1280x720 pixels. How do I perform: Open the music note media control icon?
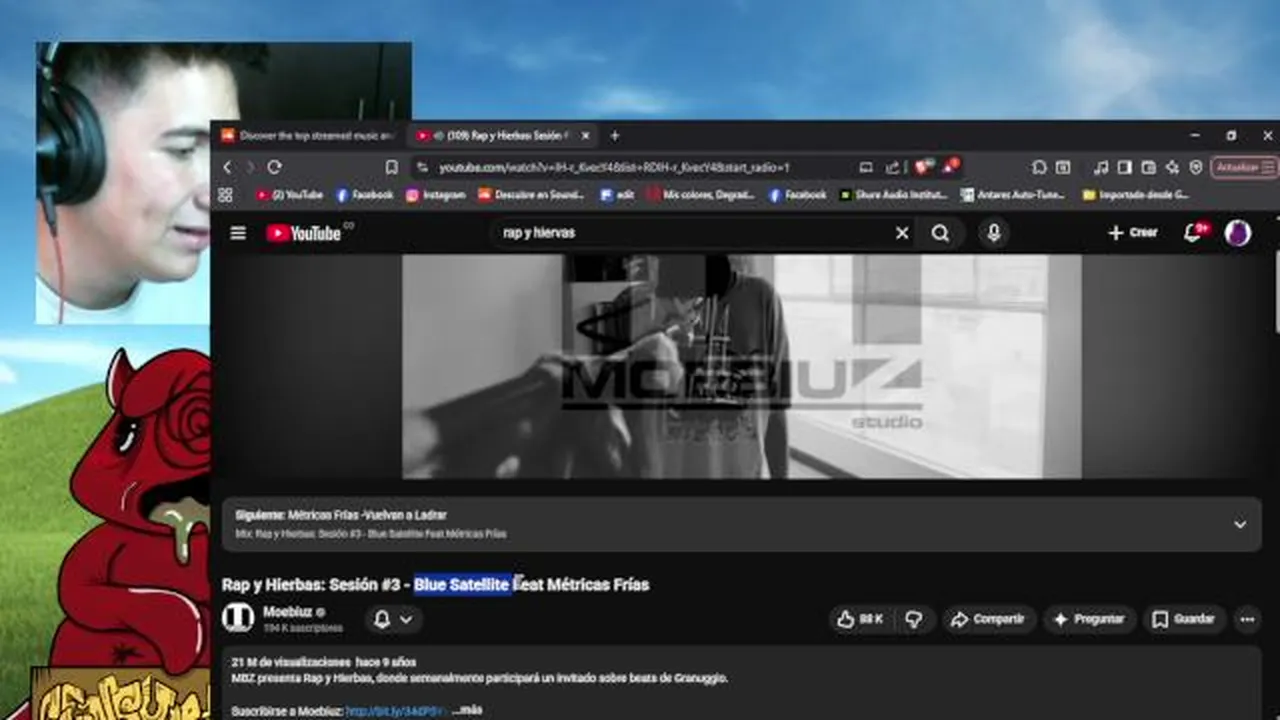[x=1101, y=167]
